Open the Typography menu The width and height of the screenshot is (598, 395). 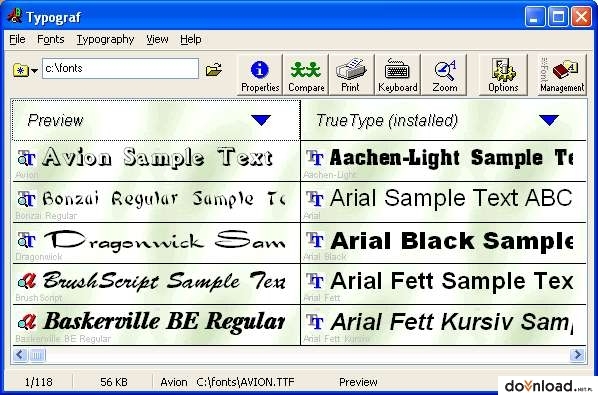[x=105, y=39]
